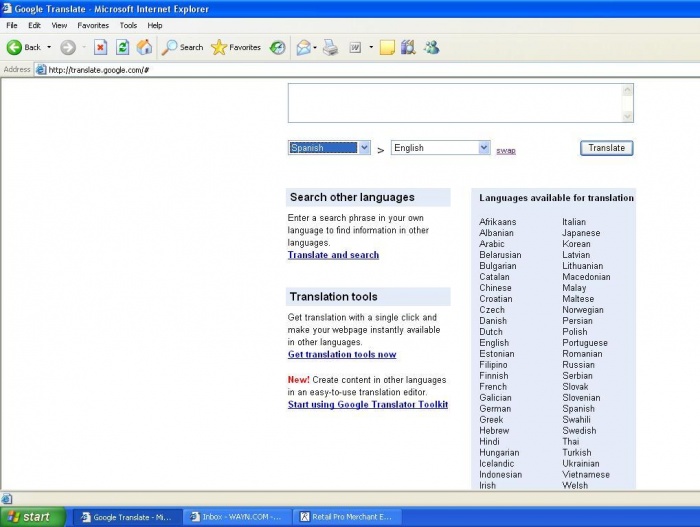Viewport: 700px width, 527px height.
Task: Switch to Google Translate taskbar button
Action: pos(127,517)
